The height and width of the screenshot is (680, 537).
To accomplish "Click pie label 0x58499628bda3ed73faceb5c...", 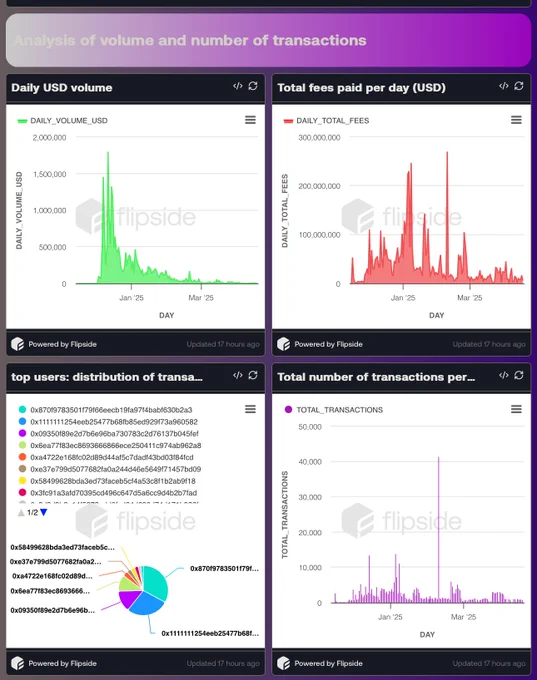I will (x=62, y=547).
